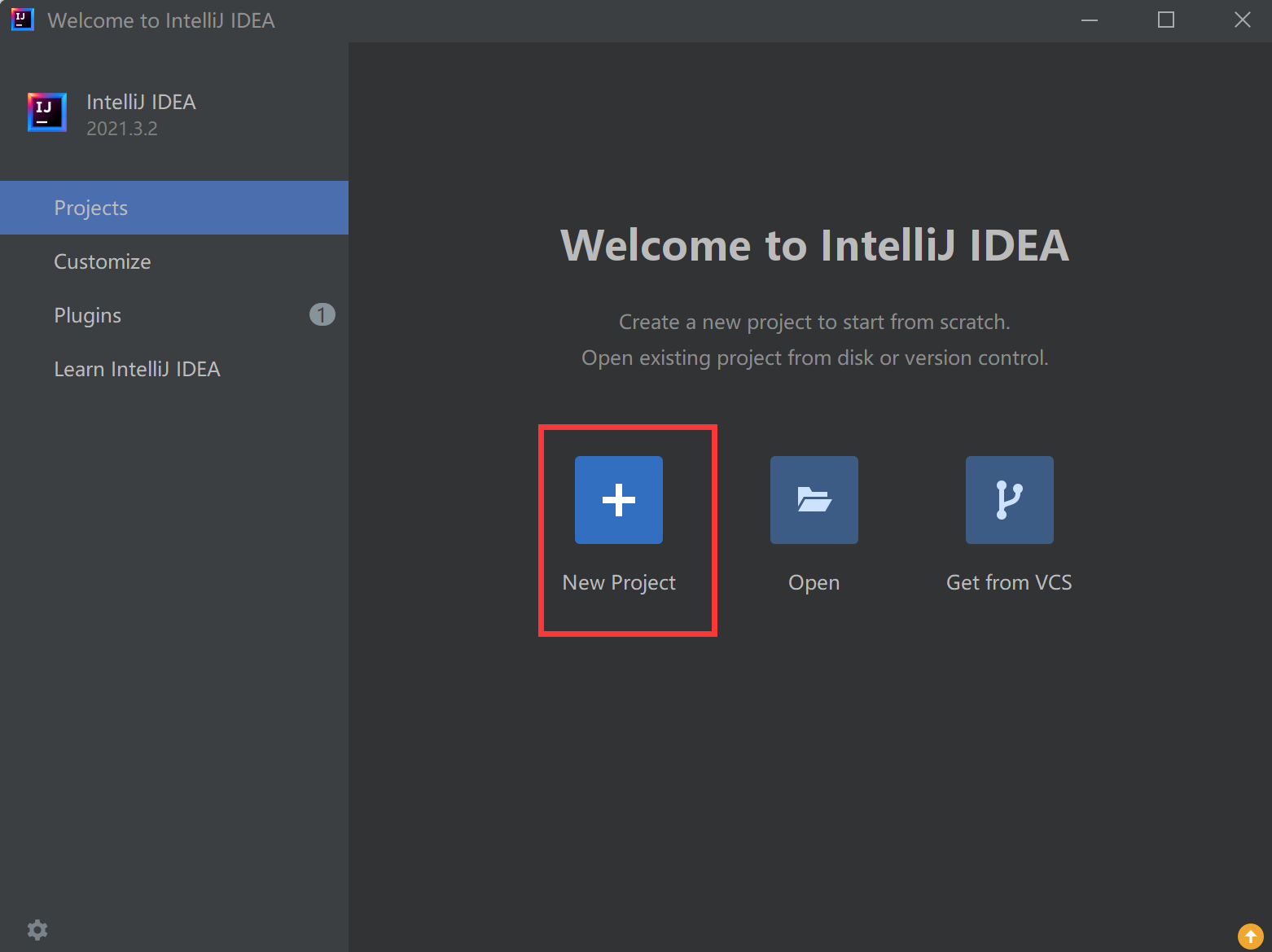Click the Get from VCS branch icon
This screenshot has height=952, width=1272.
[x=1010, y=500]
